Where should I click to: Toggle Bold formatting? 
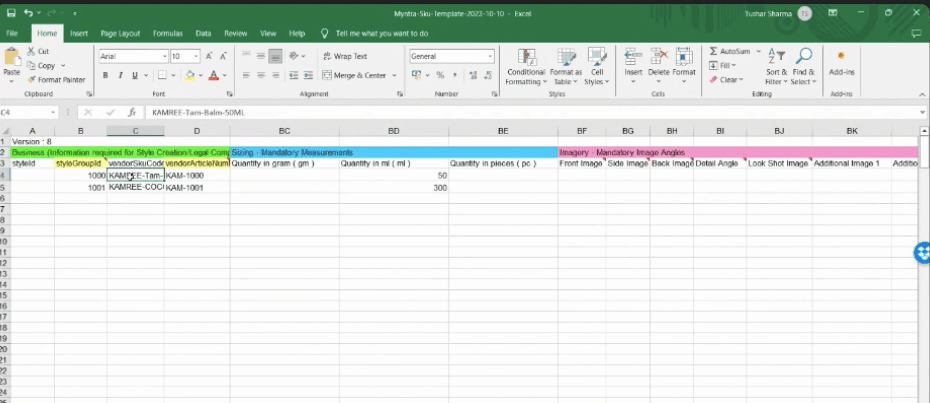coord(106,75)
